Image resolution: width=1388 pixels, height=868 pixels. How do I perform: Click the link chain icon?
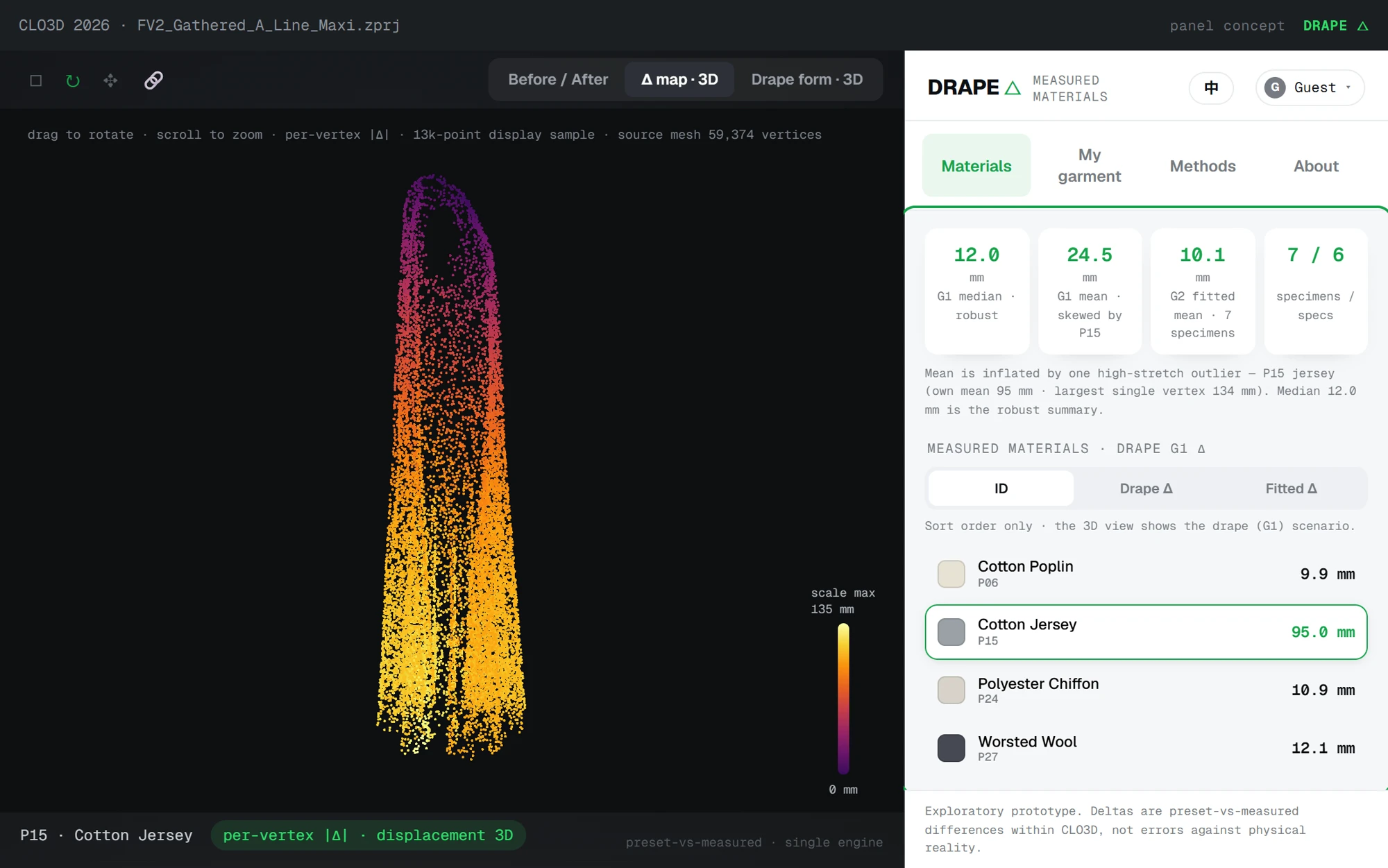point(153,80)
